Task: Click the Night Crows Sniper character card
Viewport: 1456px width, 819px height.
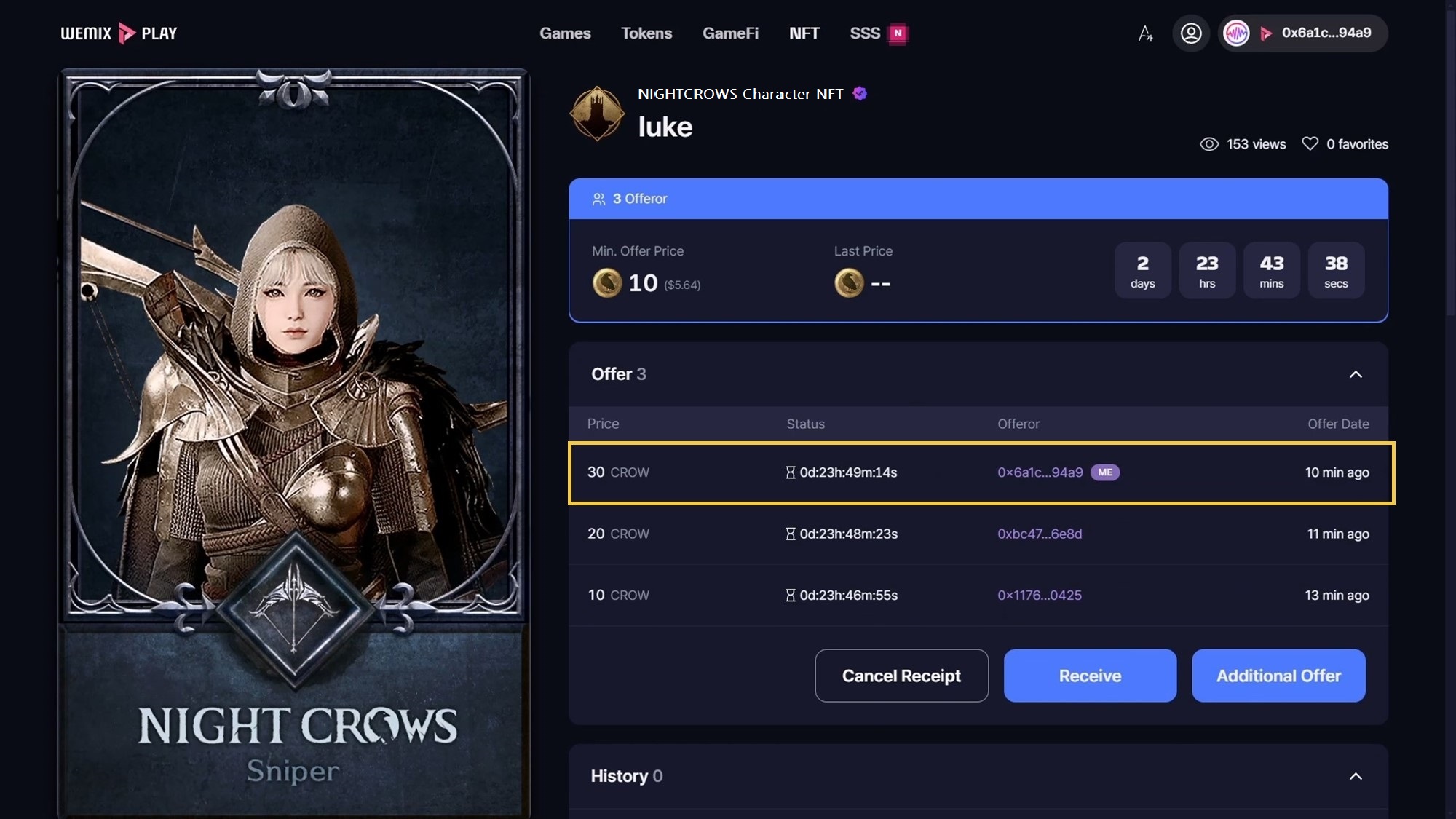Action: tap(294, 443)
